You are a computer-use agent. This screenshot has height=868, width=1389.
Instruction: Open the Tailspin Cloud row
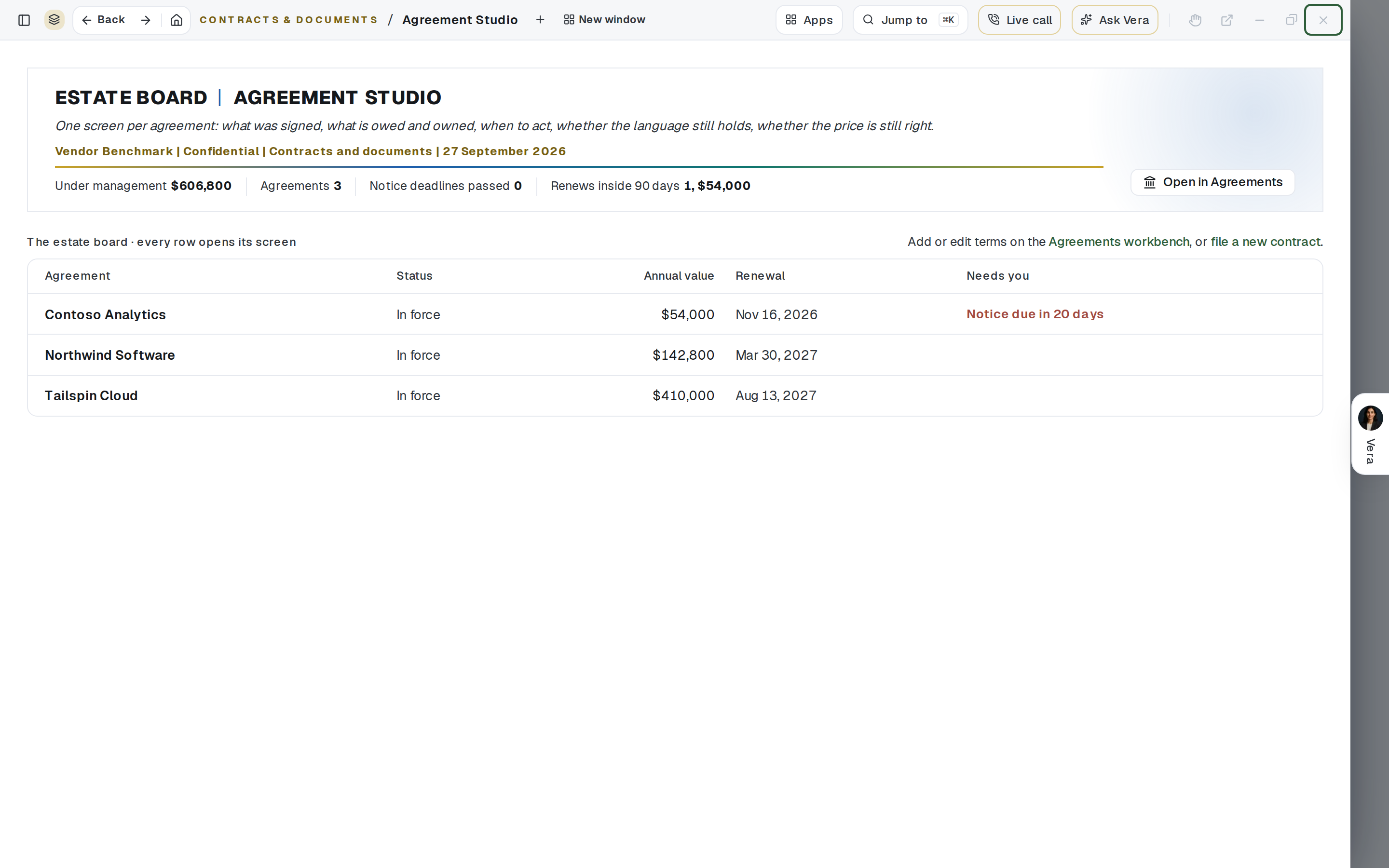[x=675, y=396]
